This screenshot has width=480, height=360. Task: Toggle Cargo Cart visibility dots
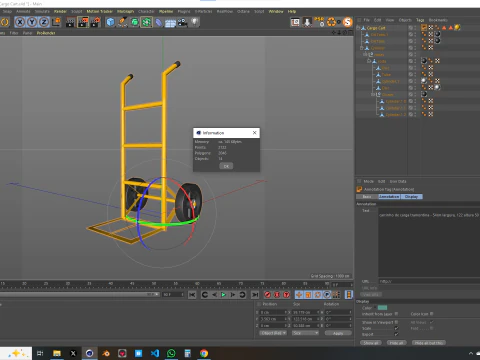click(415, 28)
